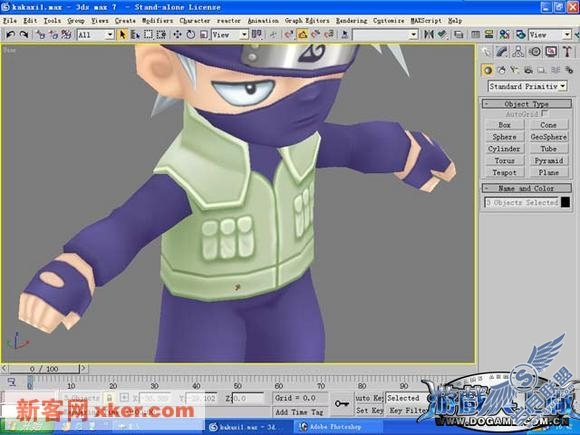
Task: Open the Rendering menu
Action: coord(351,21)
